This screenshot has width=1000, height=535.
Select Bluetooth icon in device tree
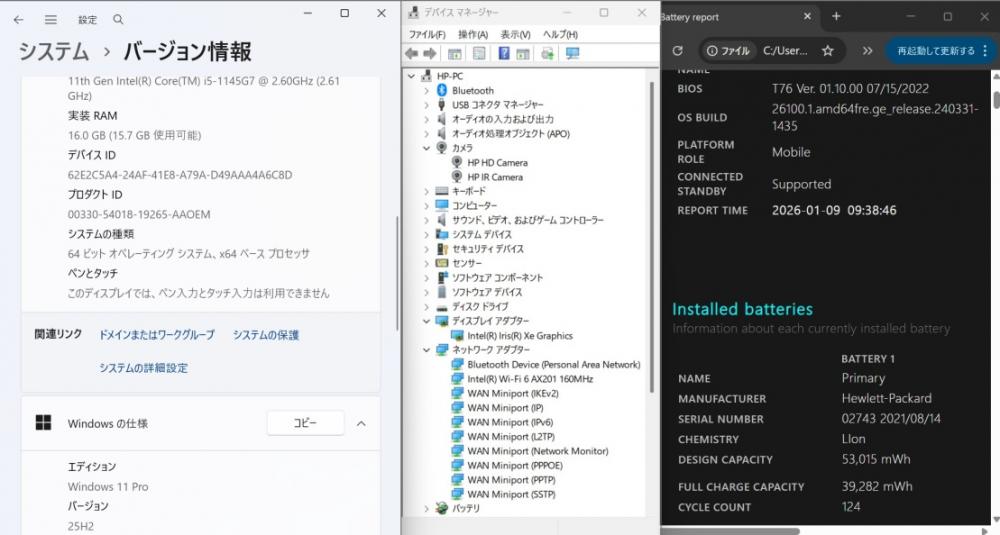click(x=441, y=91)
